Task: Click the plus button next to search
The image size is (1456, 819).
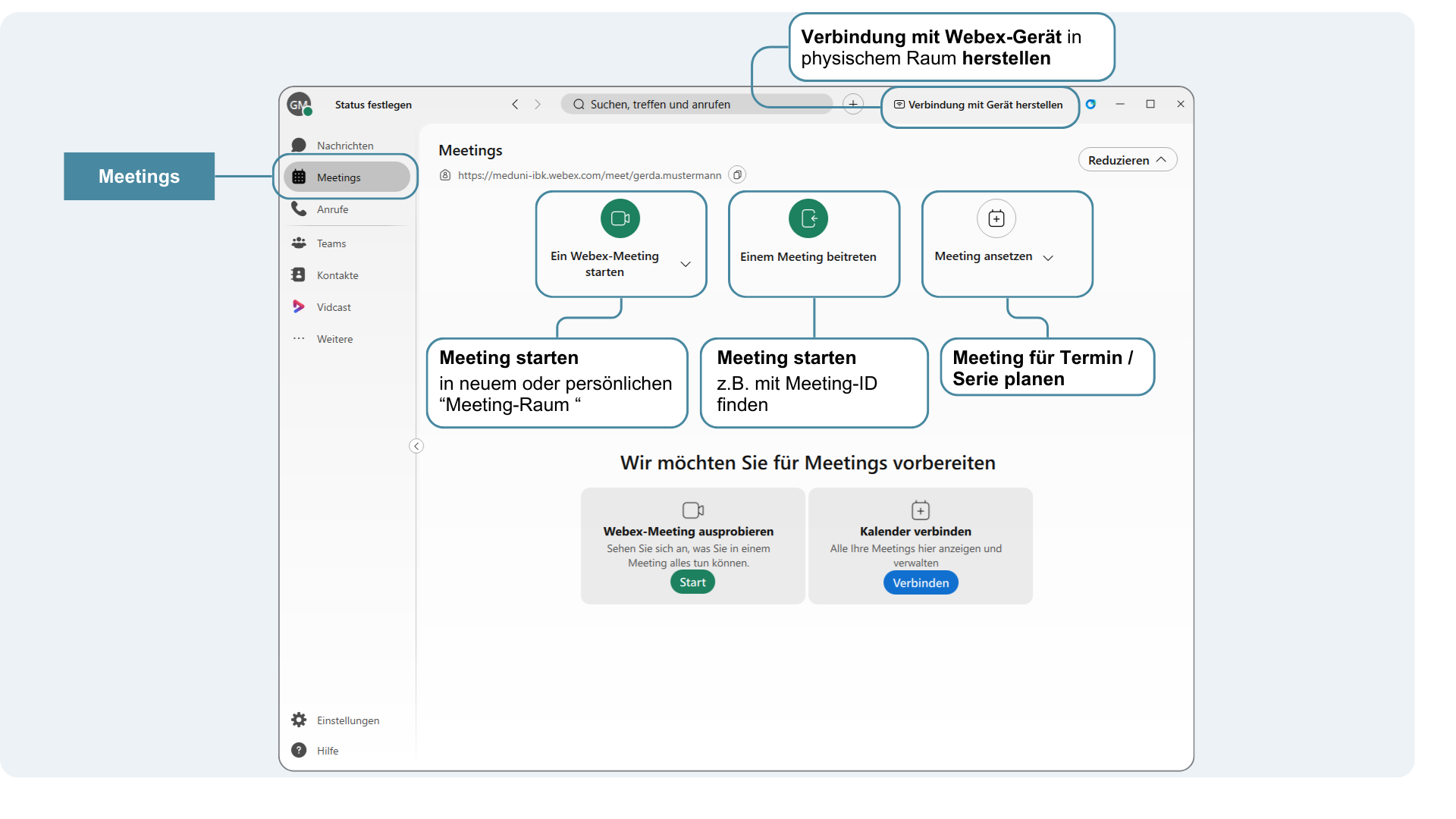Action: 853,105
